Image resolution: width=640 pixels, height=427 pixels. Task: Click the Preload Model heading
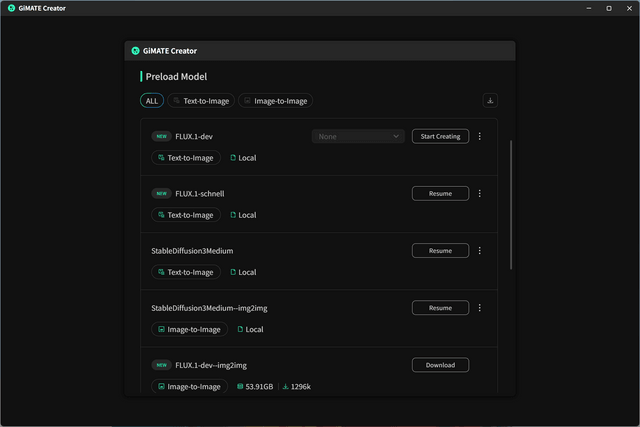(176, 76)
